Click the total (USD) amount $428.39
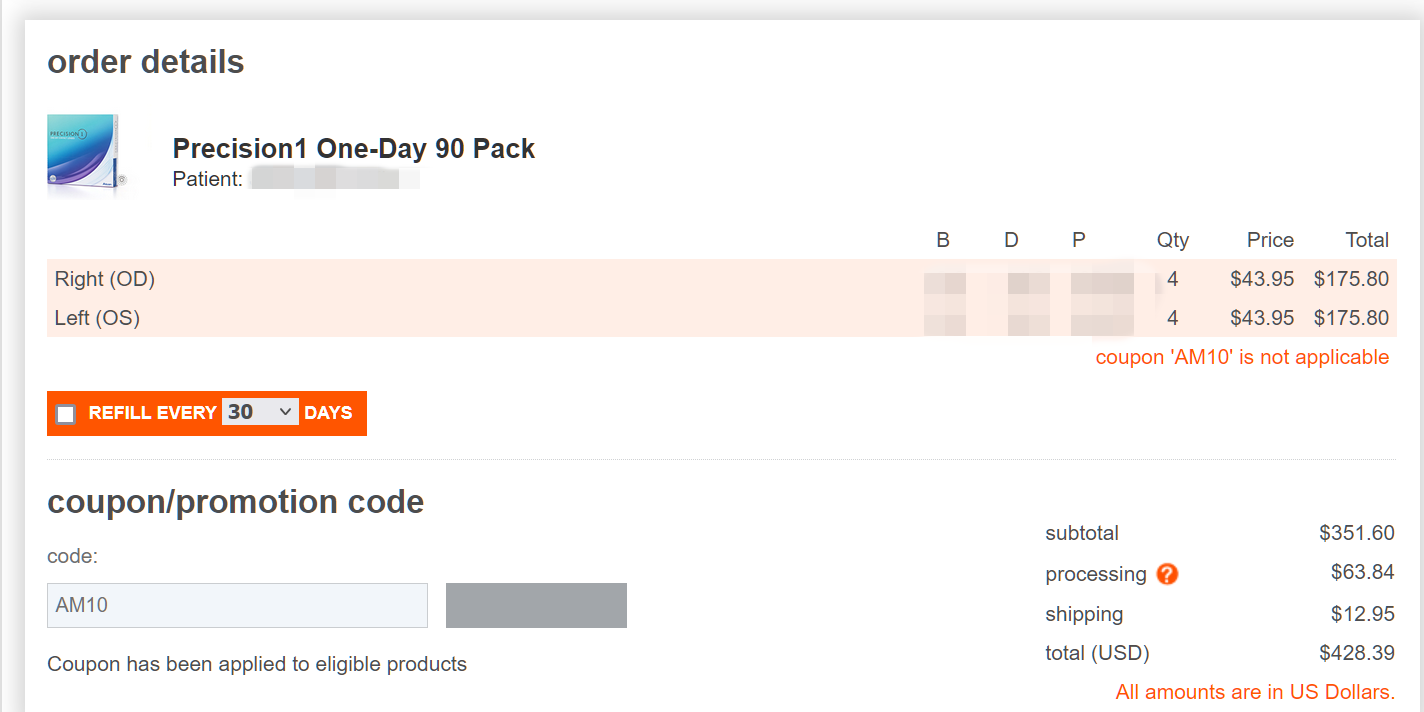Viewport: 1424px width, 712px height. 1357,653
